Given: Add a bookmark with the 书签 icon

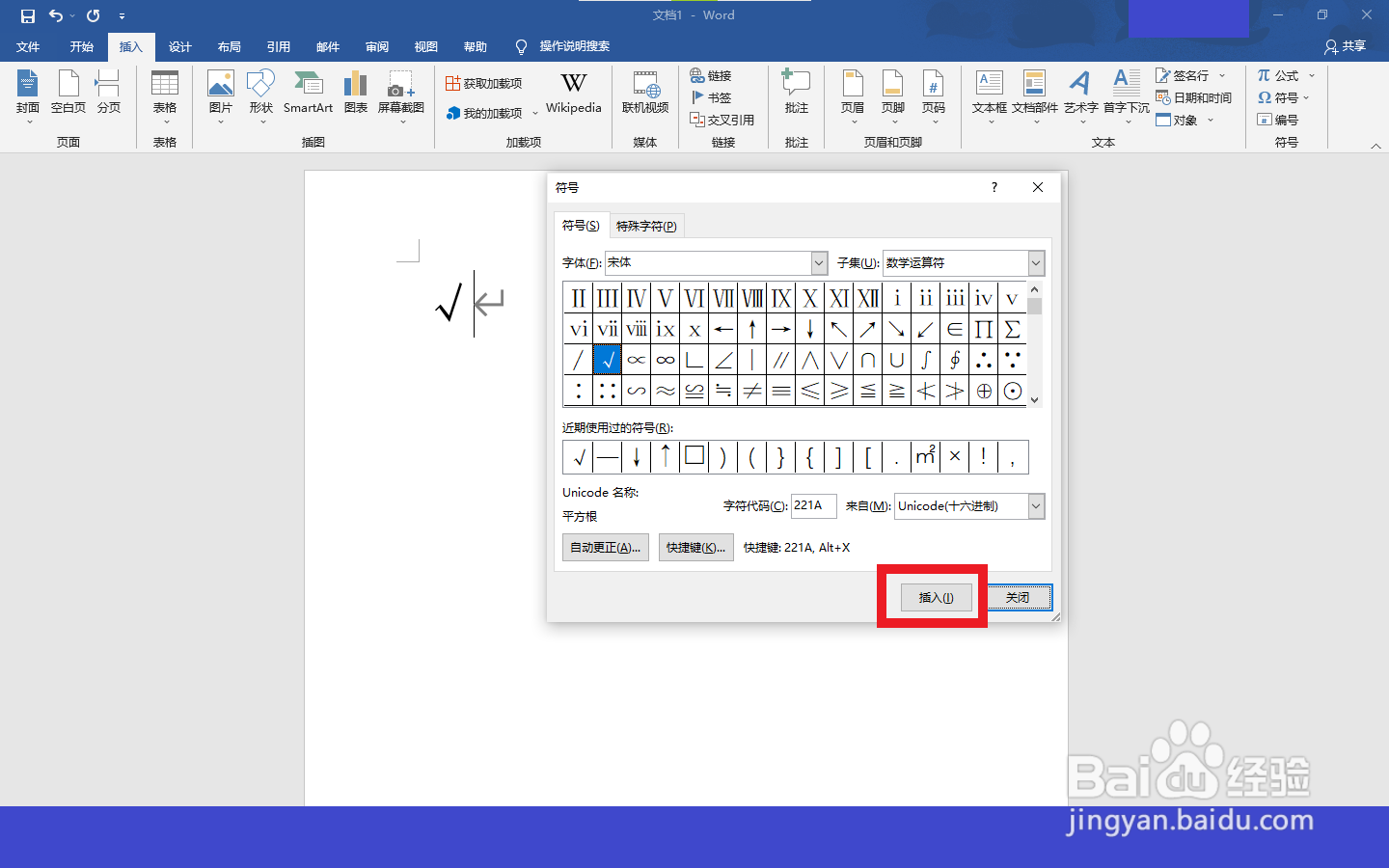Looking at the screenshot, I should (x=711, y=96).
